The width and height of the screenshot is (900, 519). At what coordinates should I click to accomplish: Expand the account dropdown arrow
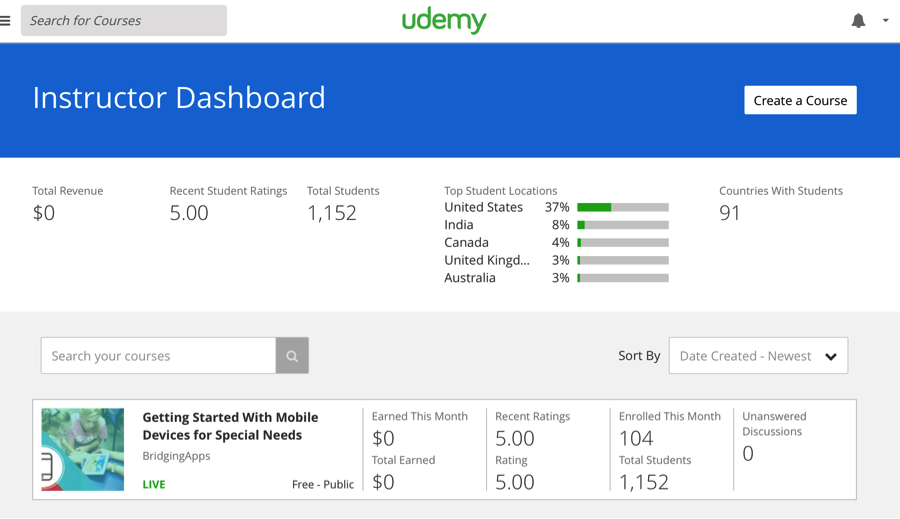click(885, 20)
